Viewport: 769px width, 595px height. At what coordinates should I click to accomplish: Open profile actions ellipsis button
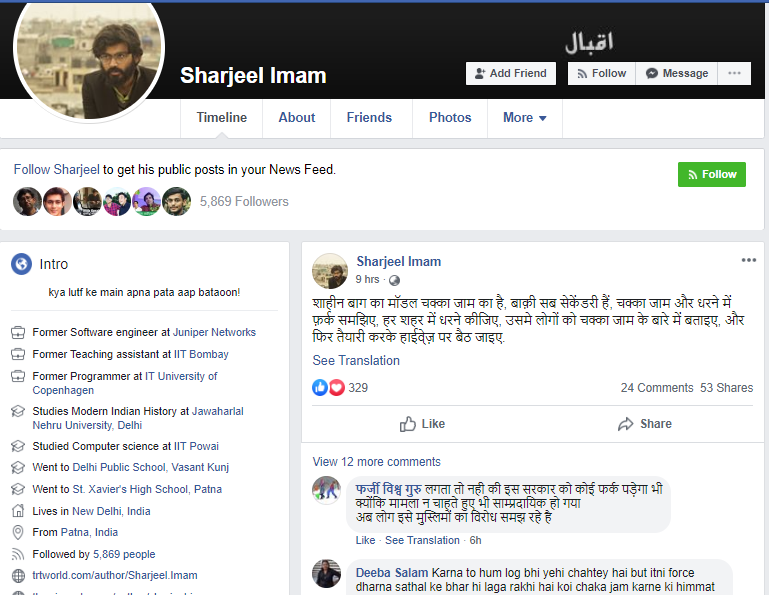coord(734,73)
